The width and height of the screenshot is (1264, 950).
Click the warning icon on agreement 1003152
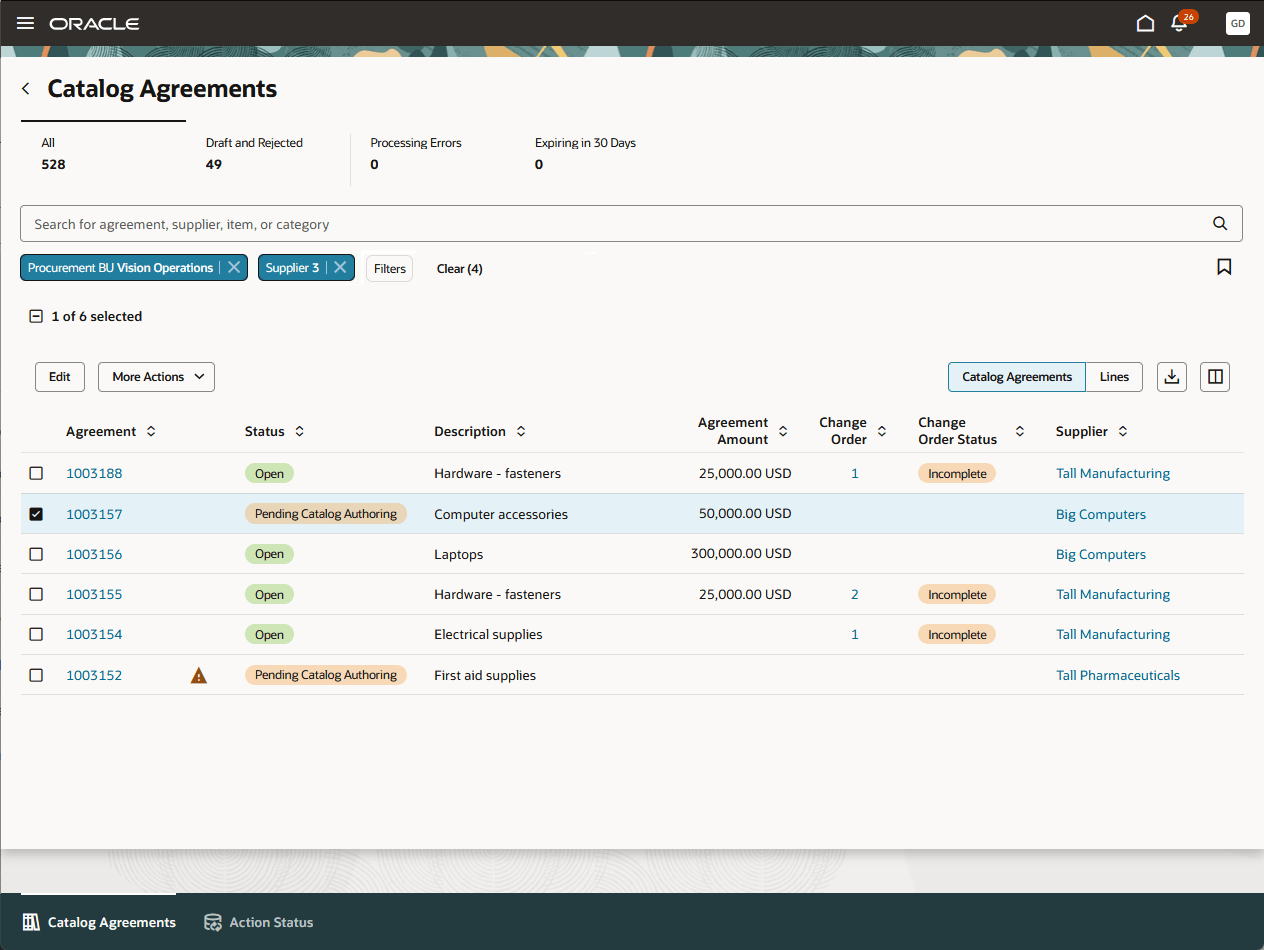pos(198,675)
